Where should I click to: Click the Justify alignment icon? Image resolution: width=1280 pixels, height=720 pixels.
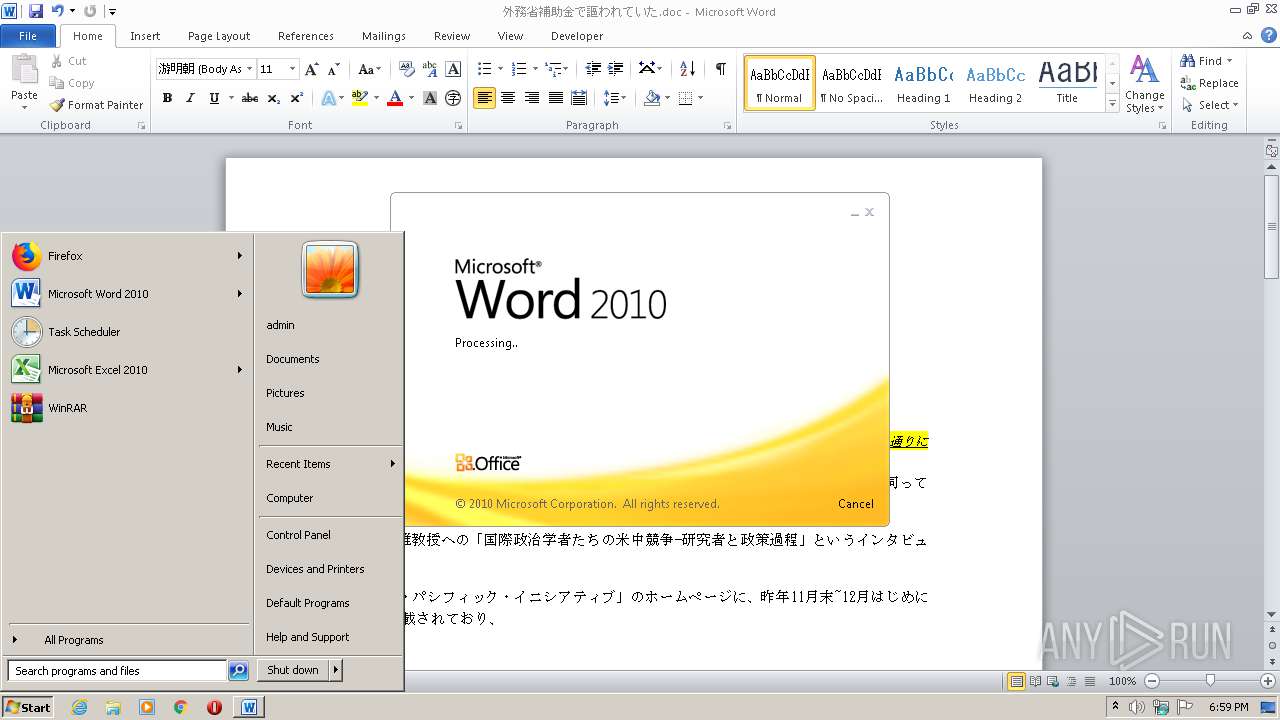click(x=556, y=98)
